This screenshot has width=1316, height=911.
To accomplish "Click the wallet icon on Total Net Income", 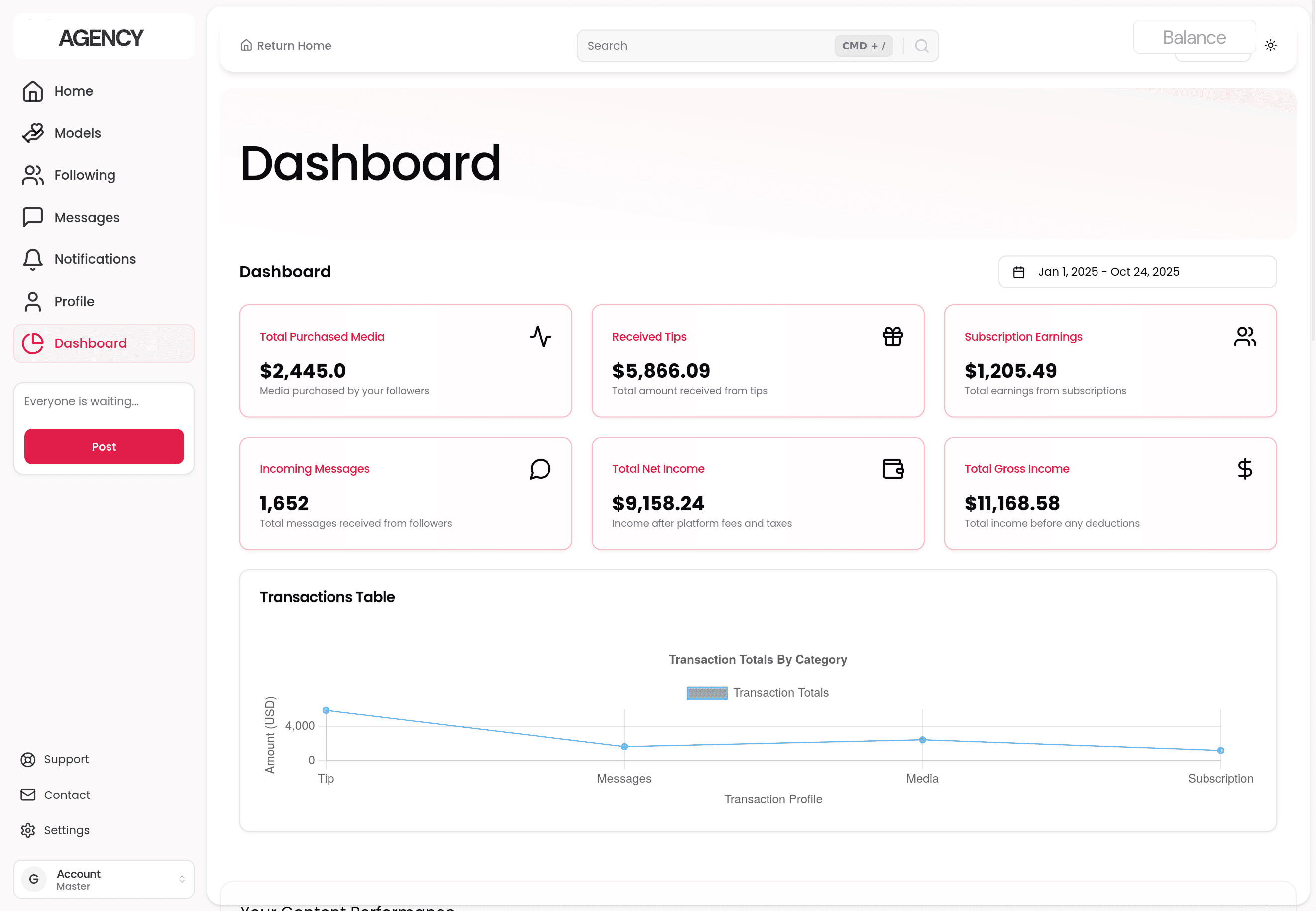I will pos(892,469).
